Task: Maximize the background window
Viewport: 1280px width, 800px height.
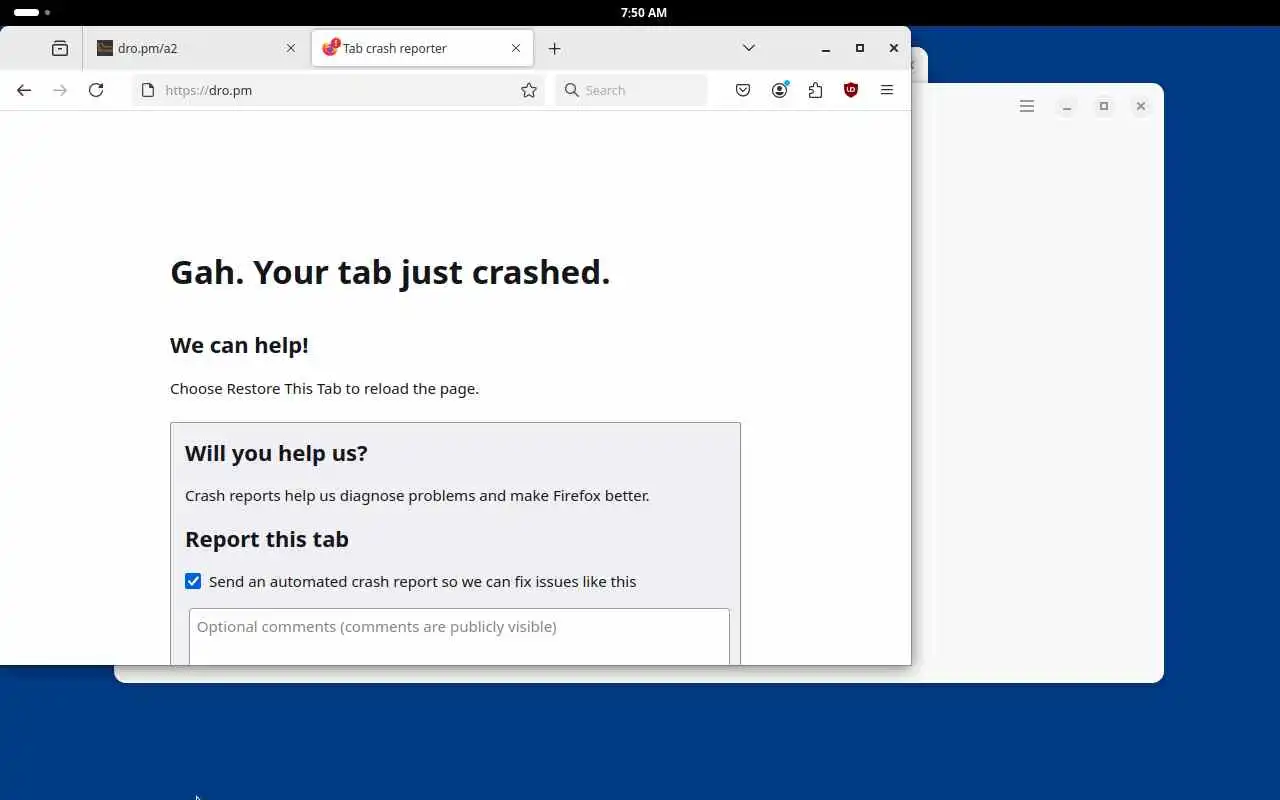Action: pyautogui.click(x=1104, y=106)
